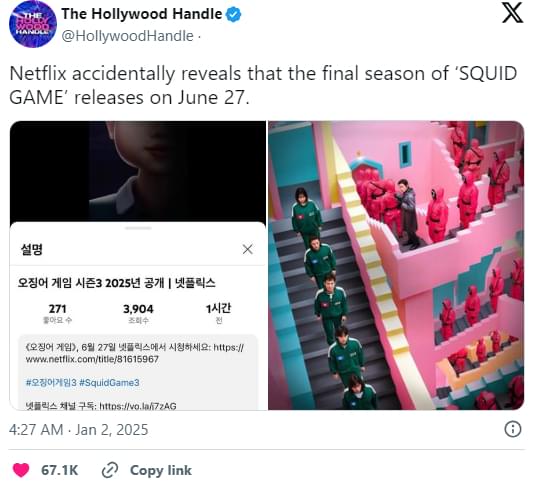
Task: Like the tweet with the heart icon
Action: (21, 470)
